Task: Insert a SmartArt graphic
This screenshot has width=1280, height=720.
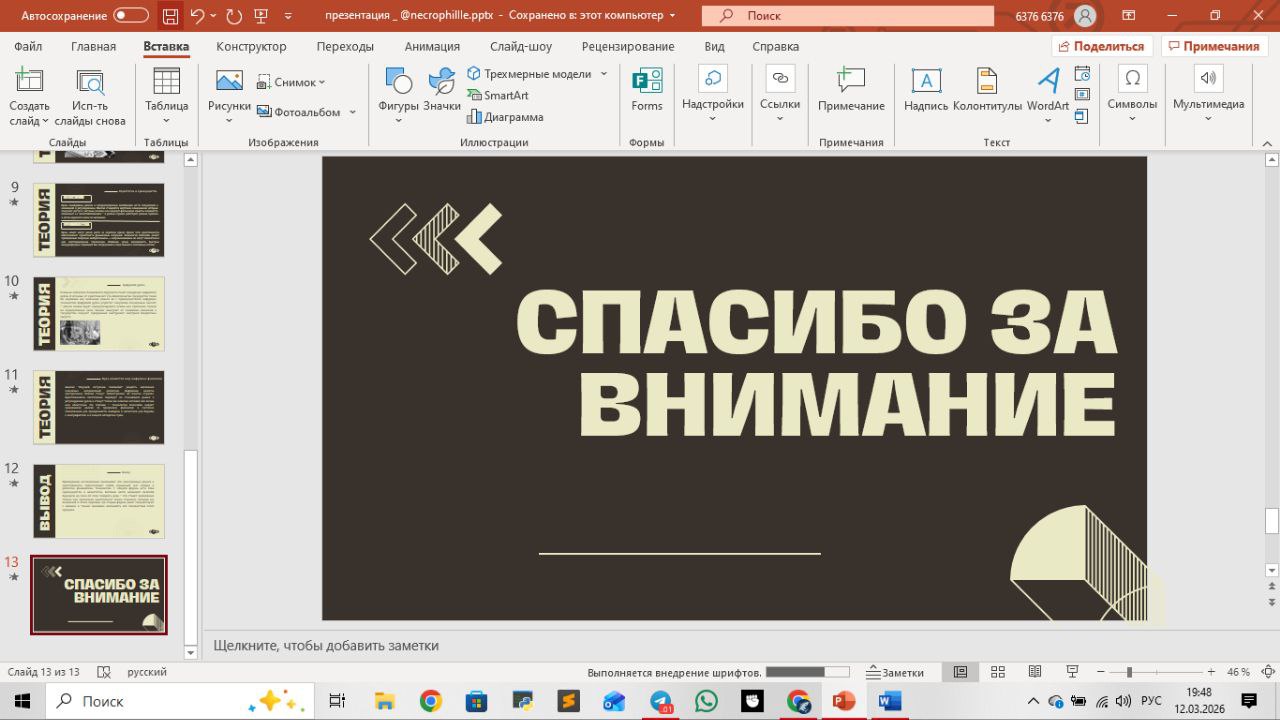Action: click(x=498, y=95)
